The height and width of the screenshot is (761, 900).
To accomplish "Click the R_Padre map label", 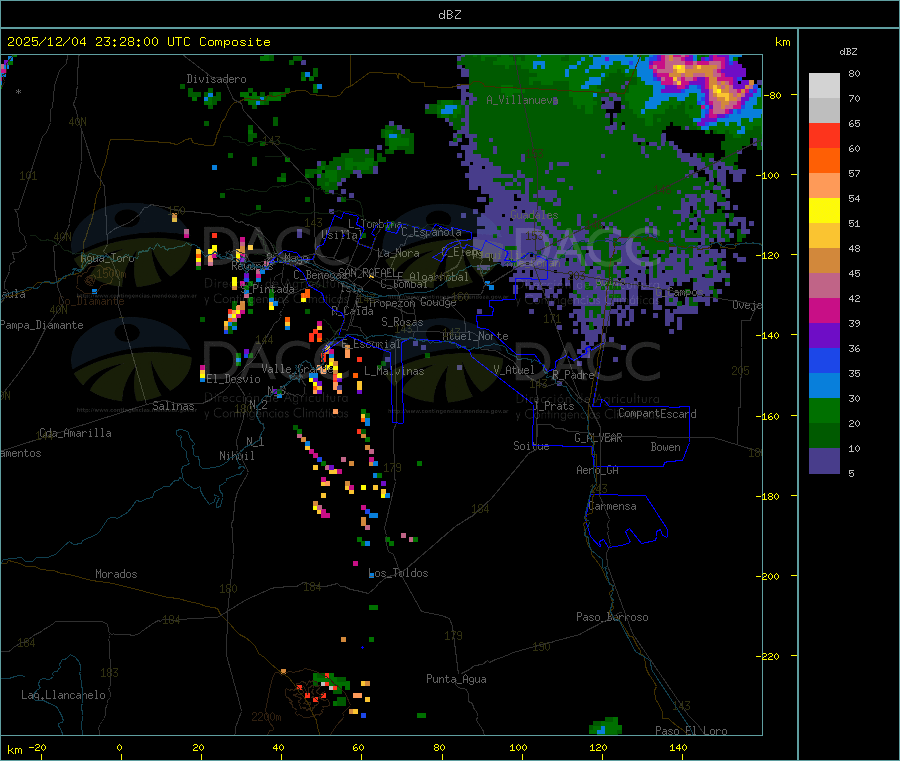I will point(573,375).
